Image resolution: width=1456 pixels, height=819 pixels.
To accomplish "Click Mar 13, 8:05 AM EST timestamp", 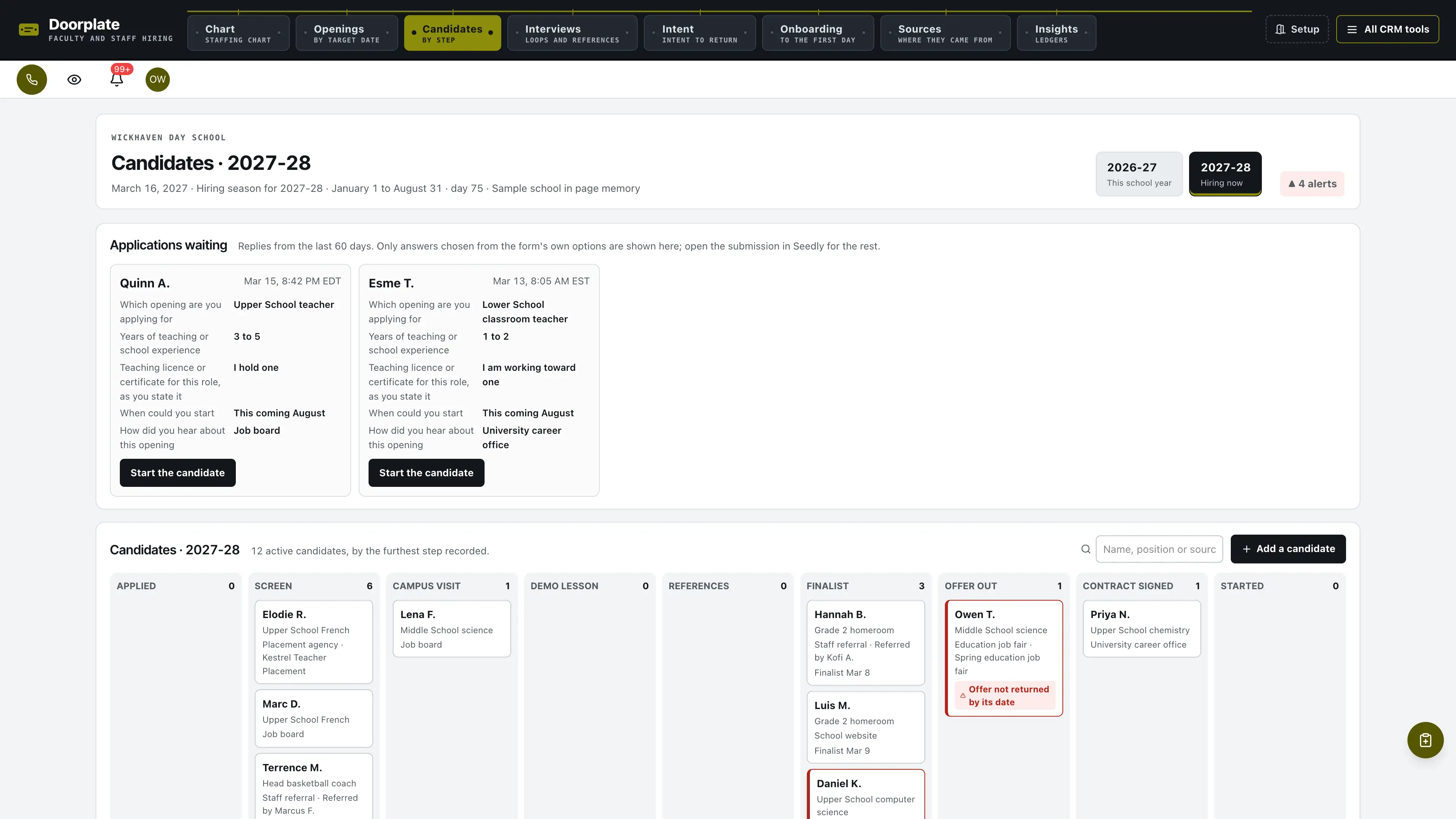I will (541, 281).
